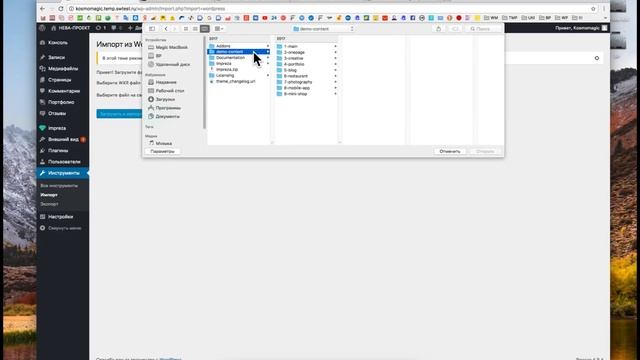Switch file dialog to list view

pyautogui.click(x=195, y=29)
